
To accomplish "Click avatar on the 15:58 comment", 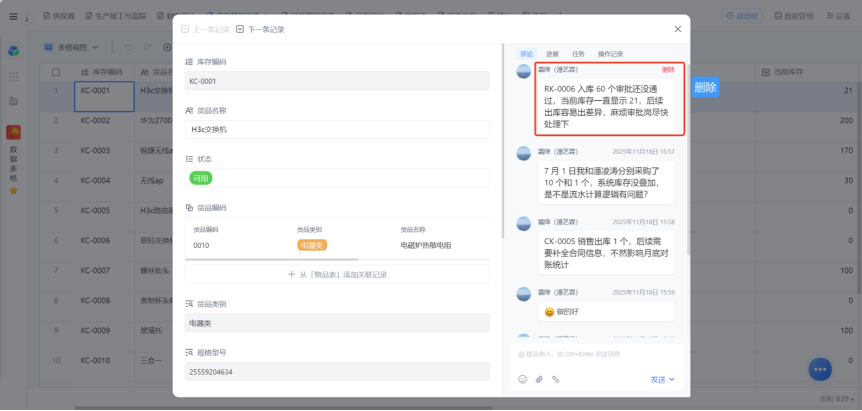I will pos(524,224).
